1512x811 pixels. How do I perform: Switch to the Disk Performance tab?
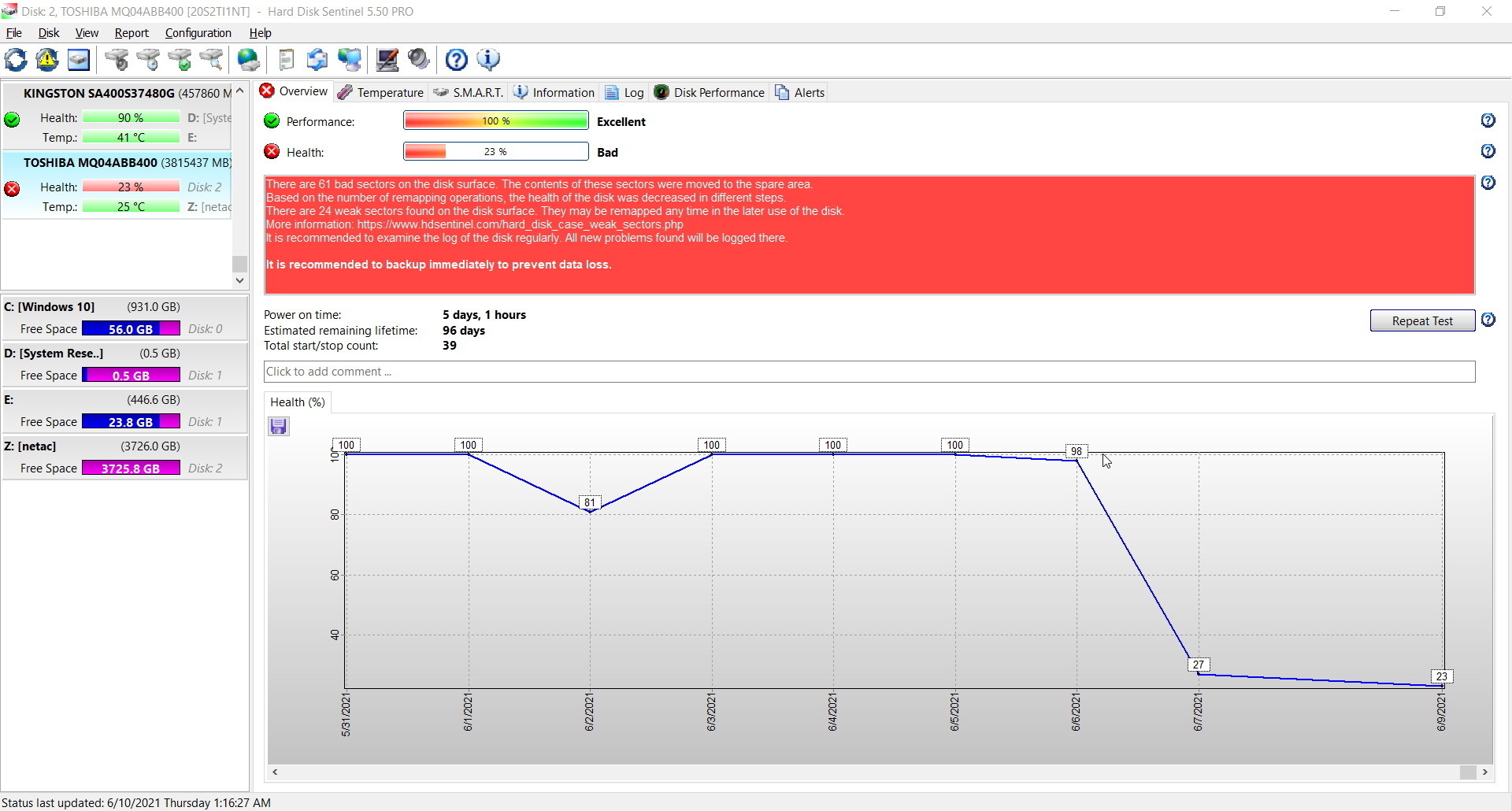point(709,93)
